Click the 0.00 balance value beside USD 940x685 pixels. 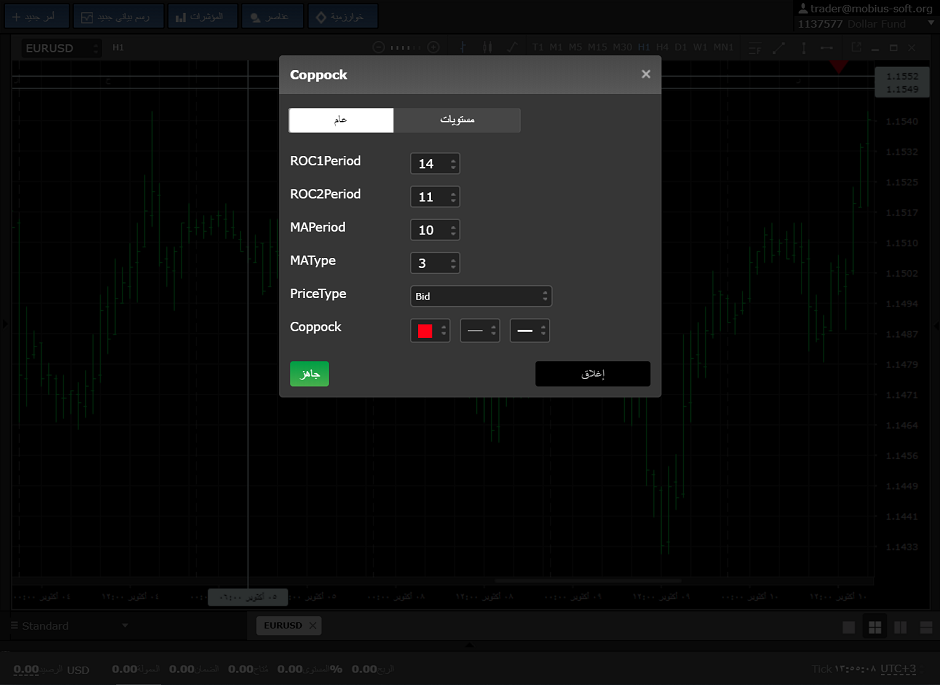pyautogui.click(x=26, y=669)
